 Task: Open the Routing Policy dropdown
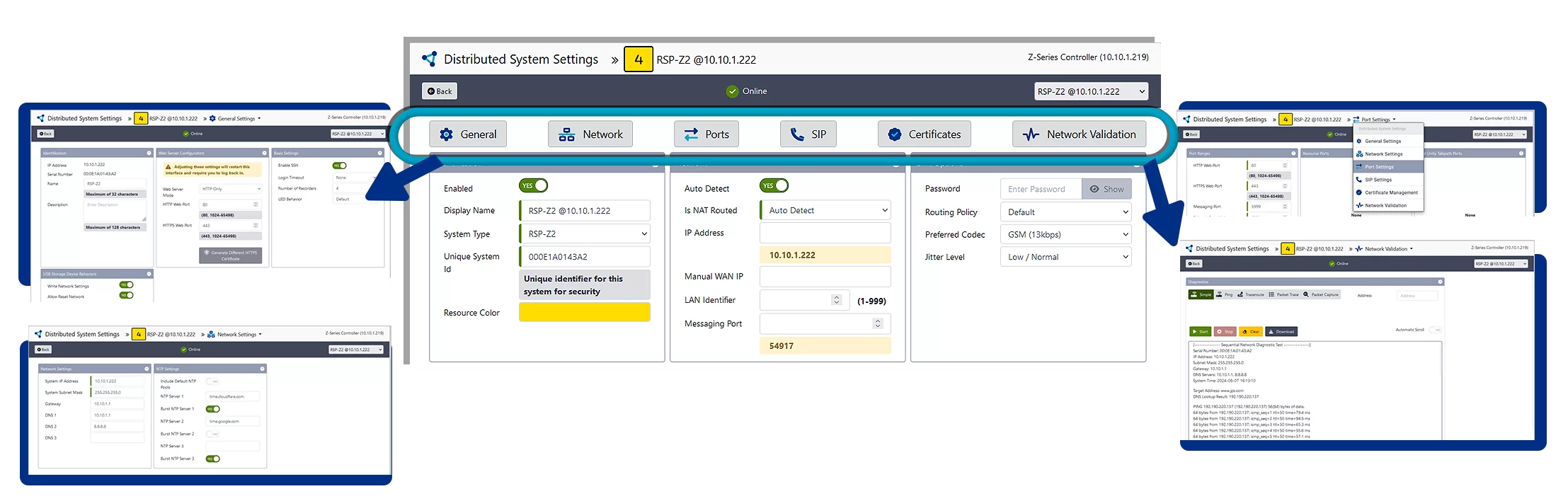[1066, 212]
